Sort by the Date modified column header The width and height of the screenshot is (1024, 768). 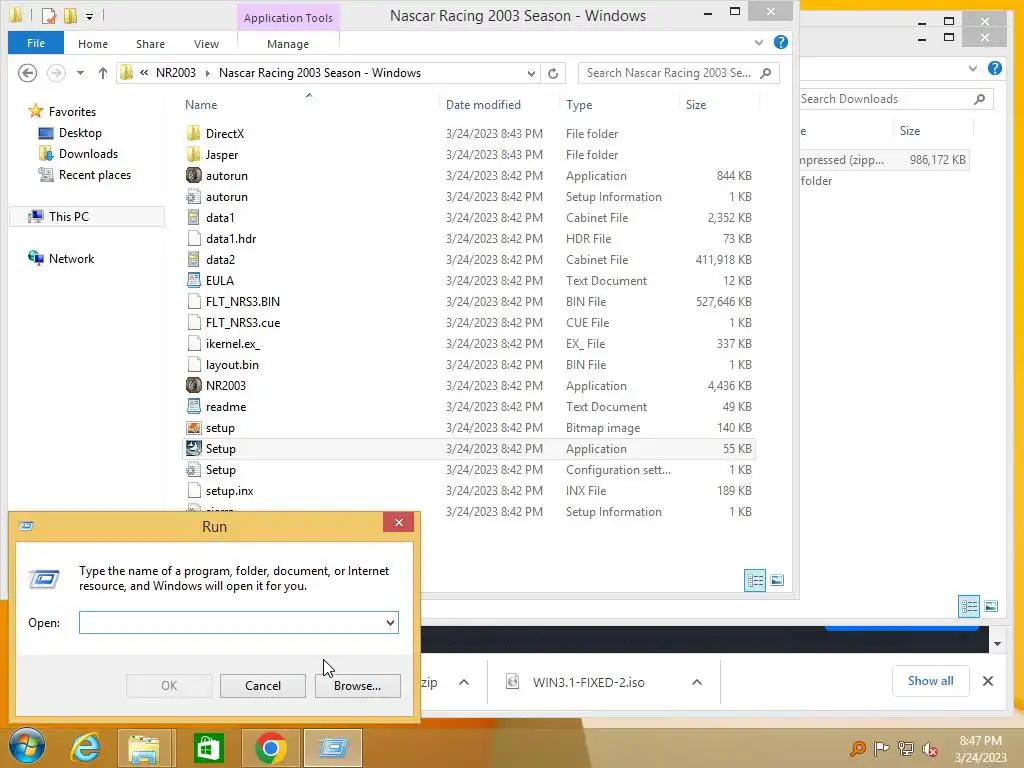[483, 104]
